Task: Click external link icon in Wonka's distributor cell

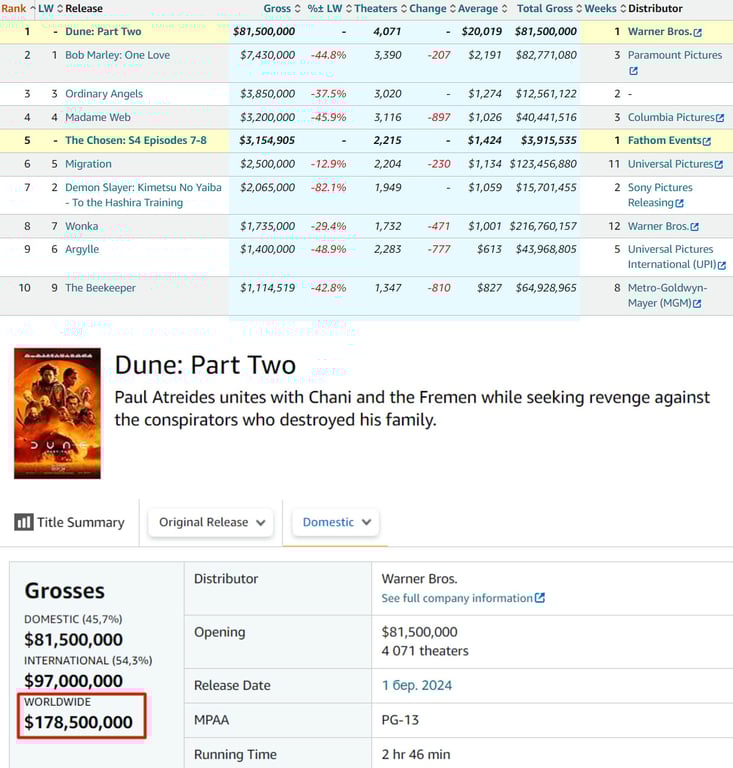Action: click(694, 227)
